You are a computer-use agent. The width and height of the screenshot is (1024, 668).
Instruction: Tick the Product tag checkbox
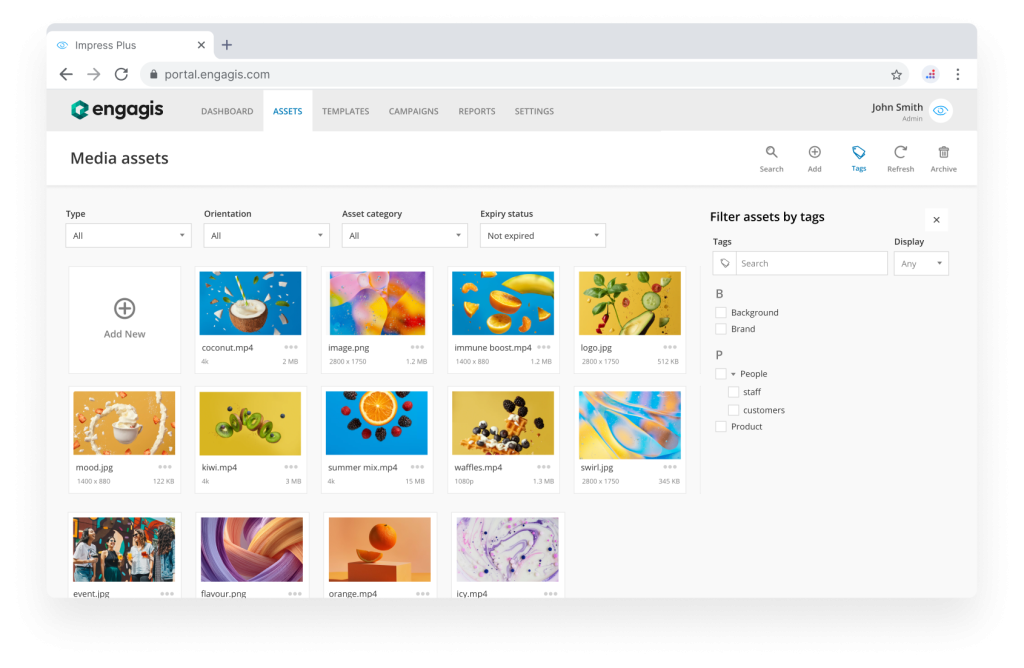(x=721, y=427)
